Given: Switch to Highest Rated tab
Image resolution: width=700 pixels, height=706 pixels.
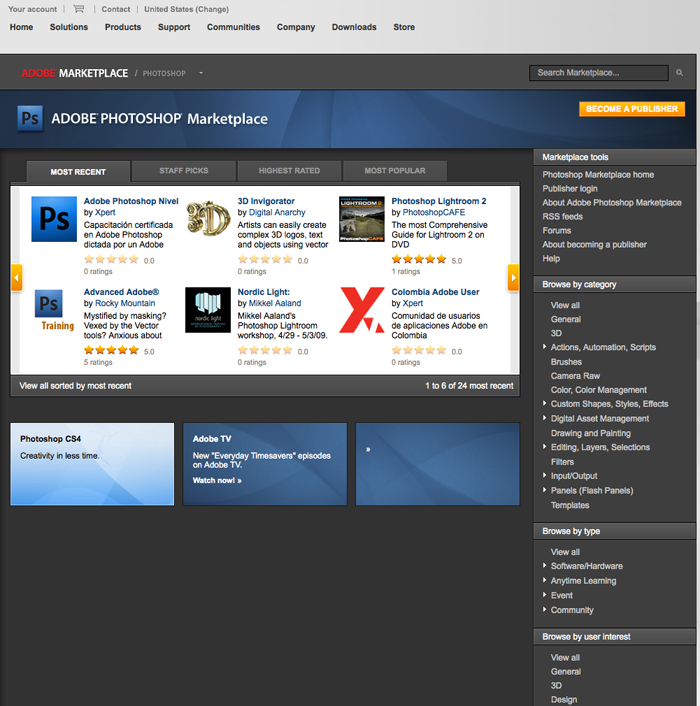Looking at the screenshot, I should pos(289,171).
